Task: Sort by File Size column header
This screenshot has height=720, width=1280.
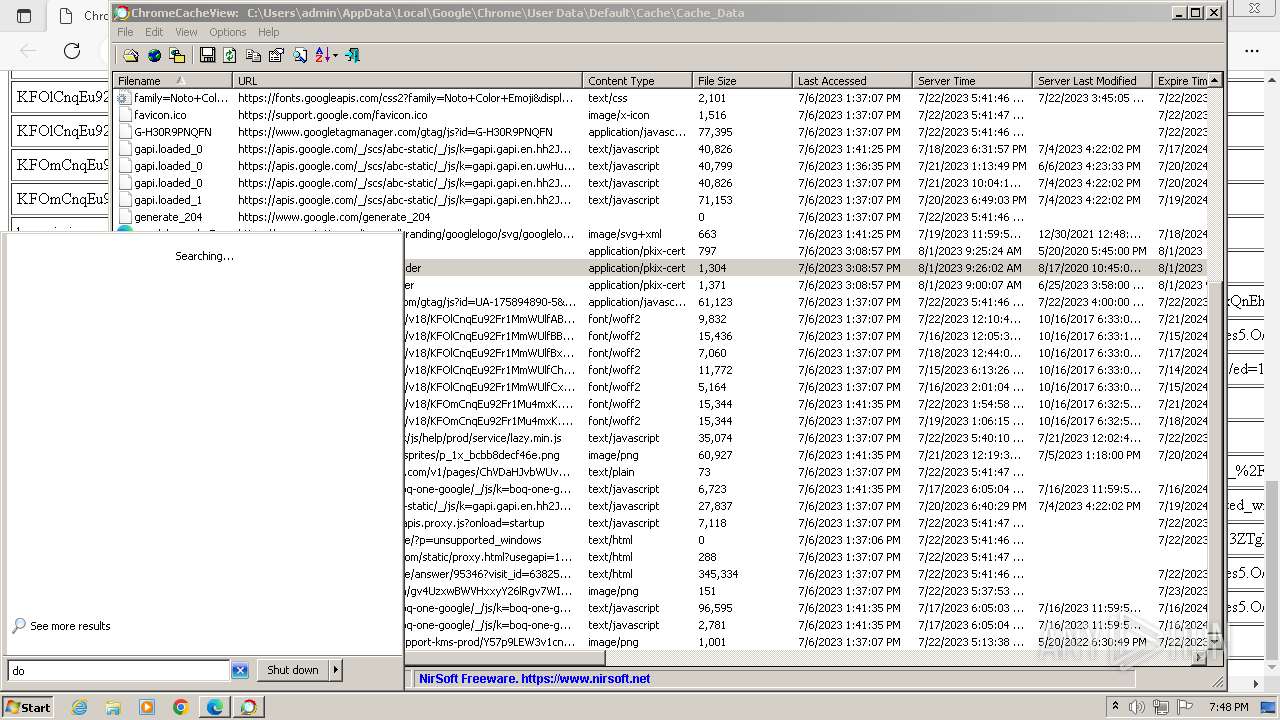Action: [x=742, y=80]
